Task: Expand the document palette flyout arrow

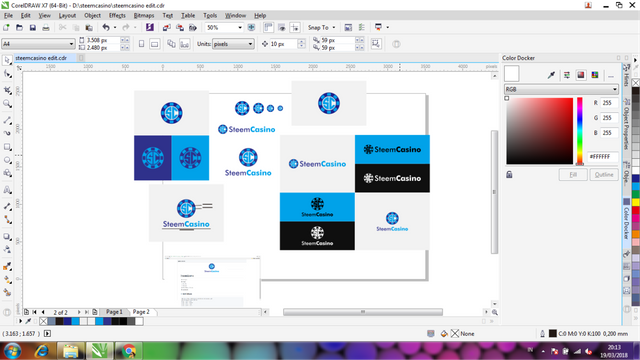Action: pos(20,321)
